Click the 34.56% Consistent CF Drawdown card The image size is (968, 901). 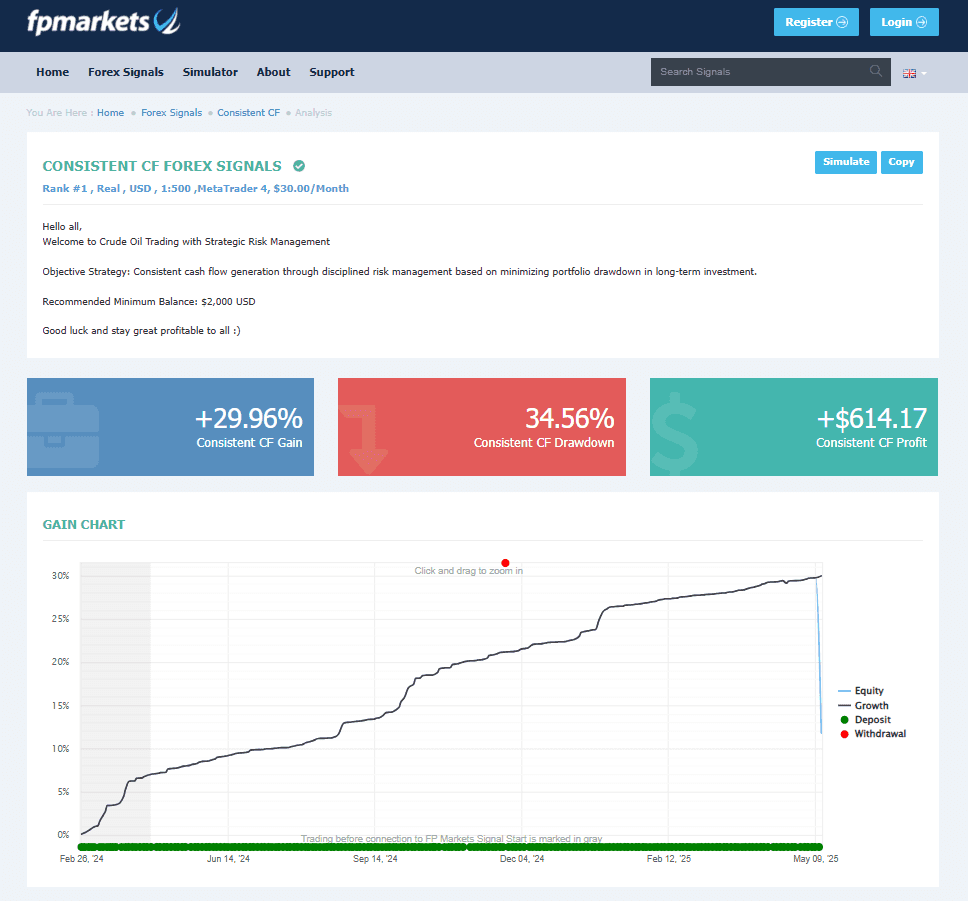(x=482, y=427)
